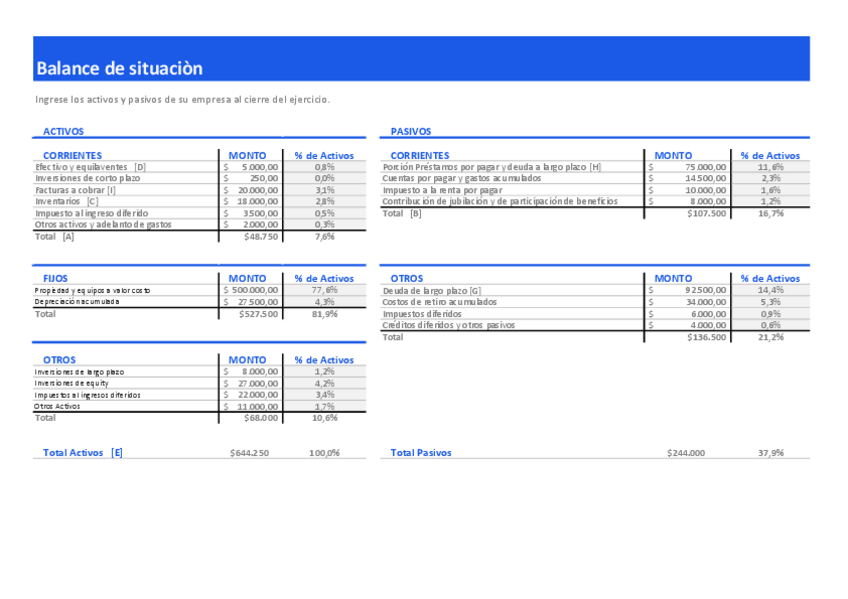Click the 7,6% current assets percentage
Viewport: 848px width, 599px height.
pos(324,237)
